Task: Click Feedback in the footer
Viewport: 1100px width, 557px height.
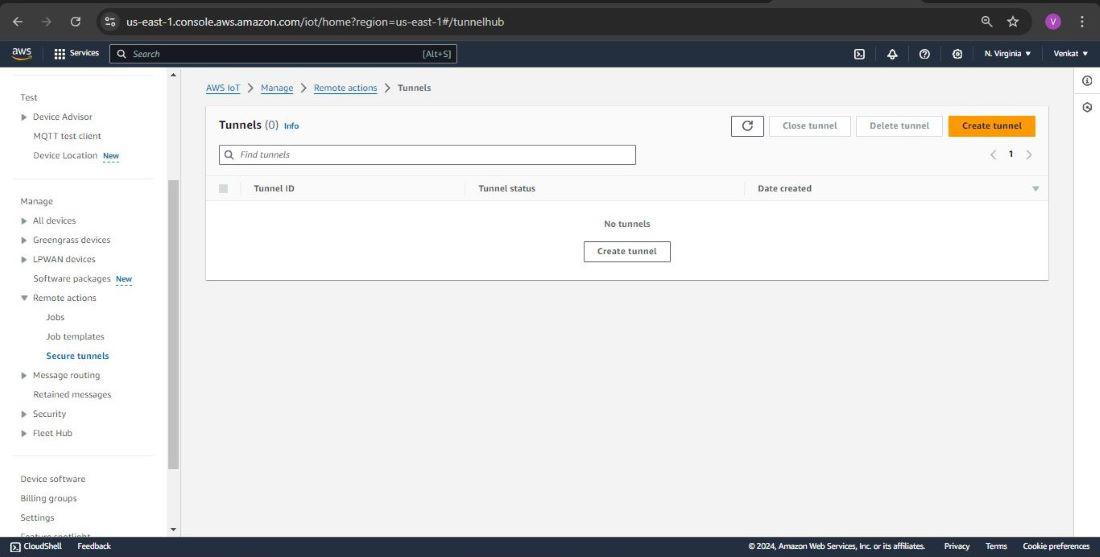Action: point(94,546)
